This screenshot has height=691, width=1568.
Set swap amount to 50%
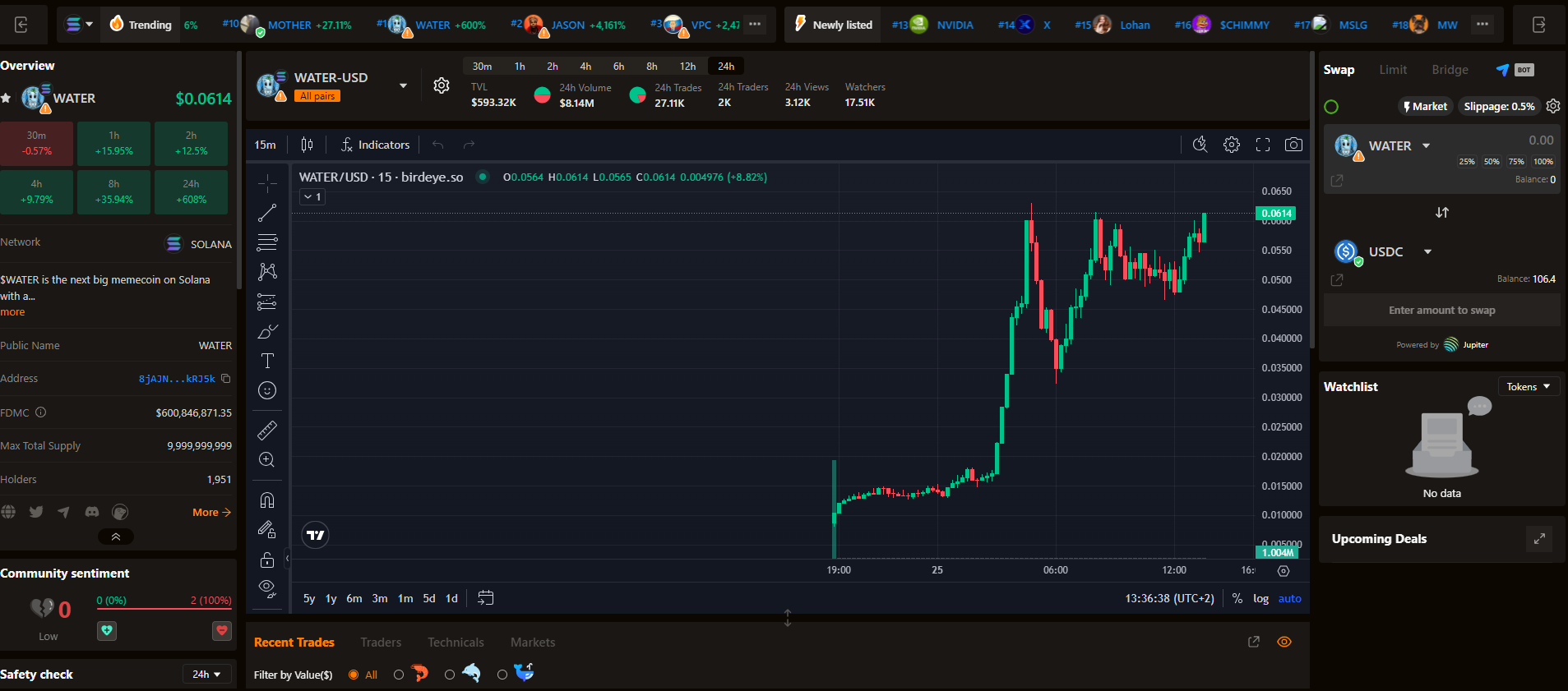click(1492, 162)
